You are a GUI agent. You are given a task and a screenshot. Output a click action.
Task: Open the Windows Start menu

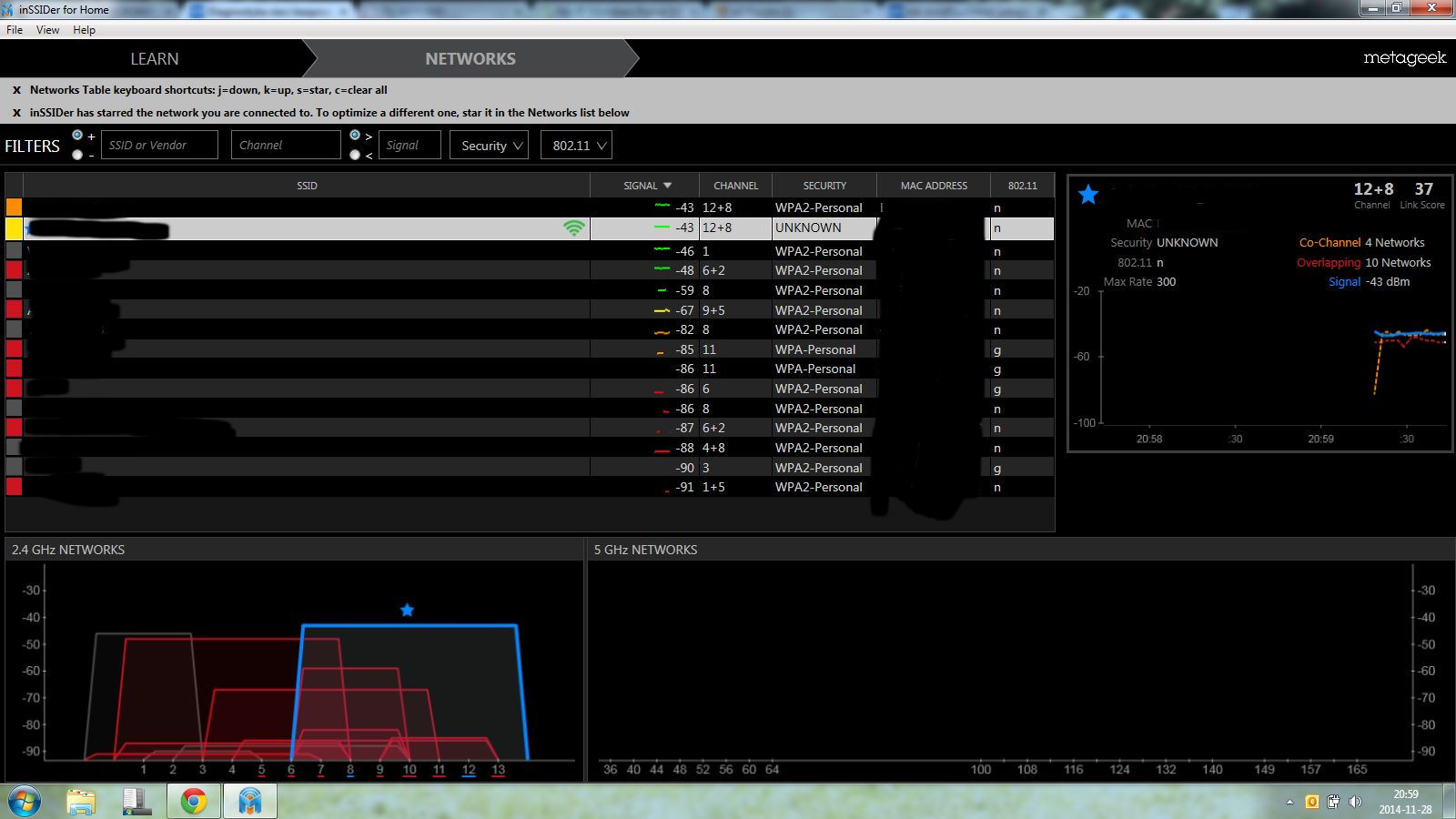[25, 801]
